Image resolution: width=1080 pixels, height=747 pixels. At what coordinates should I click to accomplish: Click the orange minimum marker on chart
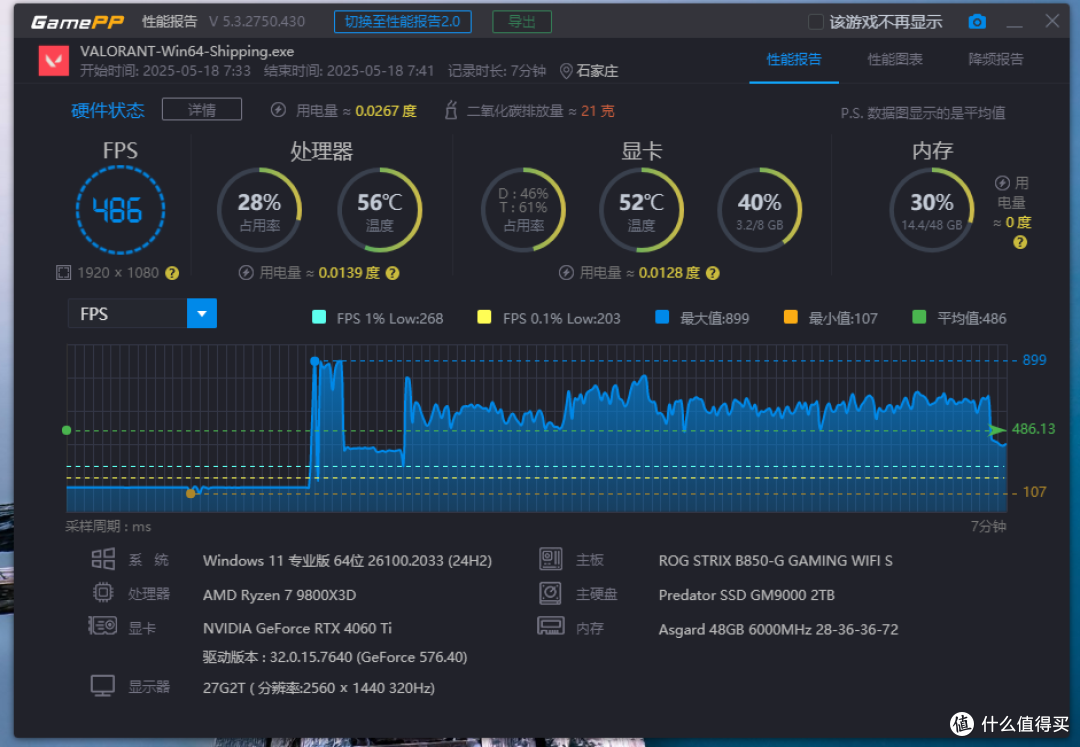pyautogui.click(x=191, y=493)
